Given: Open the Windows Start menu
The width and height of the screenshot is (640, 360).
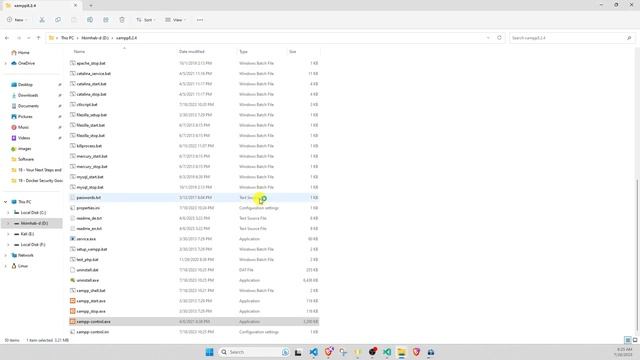Looking at the screenshot, I should [x=209, y=352].
